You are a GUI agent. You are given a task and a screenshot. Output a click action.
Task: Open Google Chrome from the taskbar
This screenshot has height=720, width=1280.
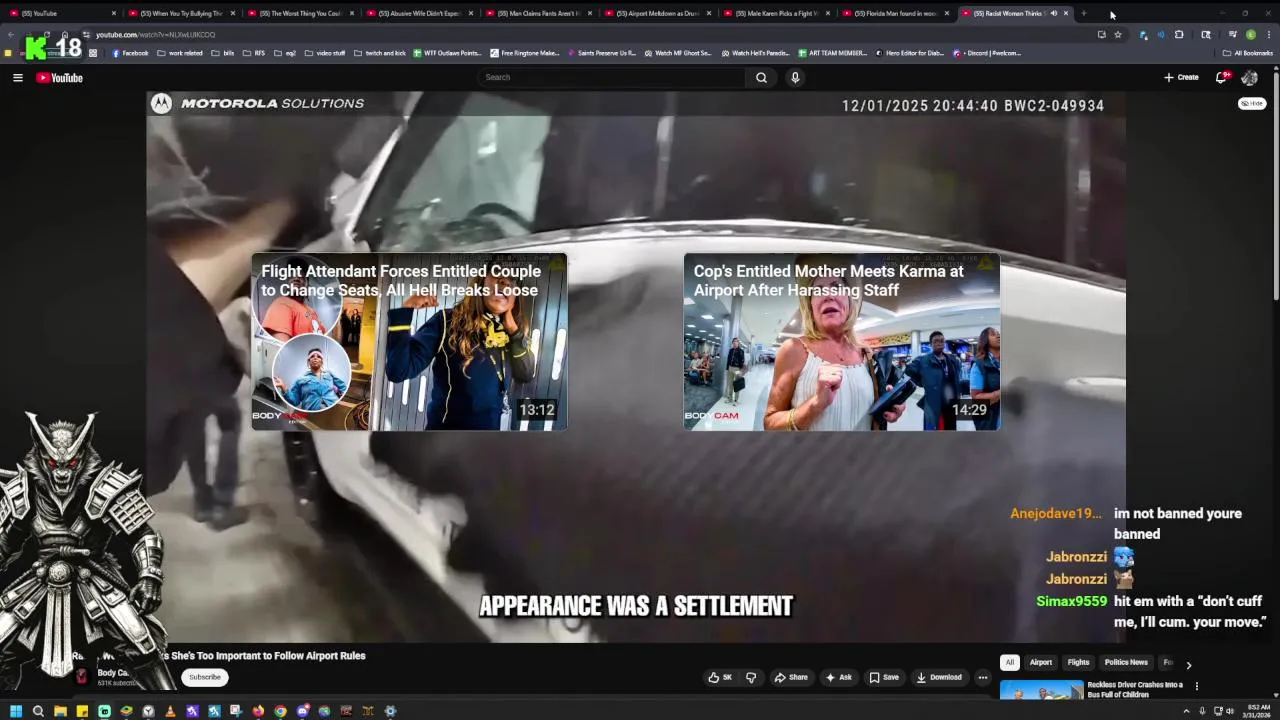[280, 711]
